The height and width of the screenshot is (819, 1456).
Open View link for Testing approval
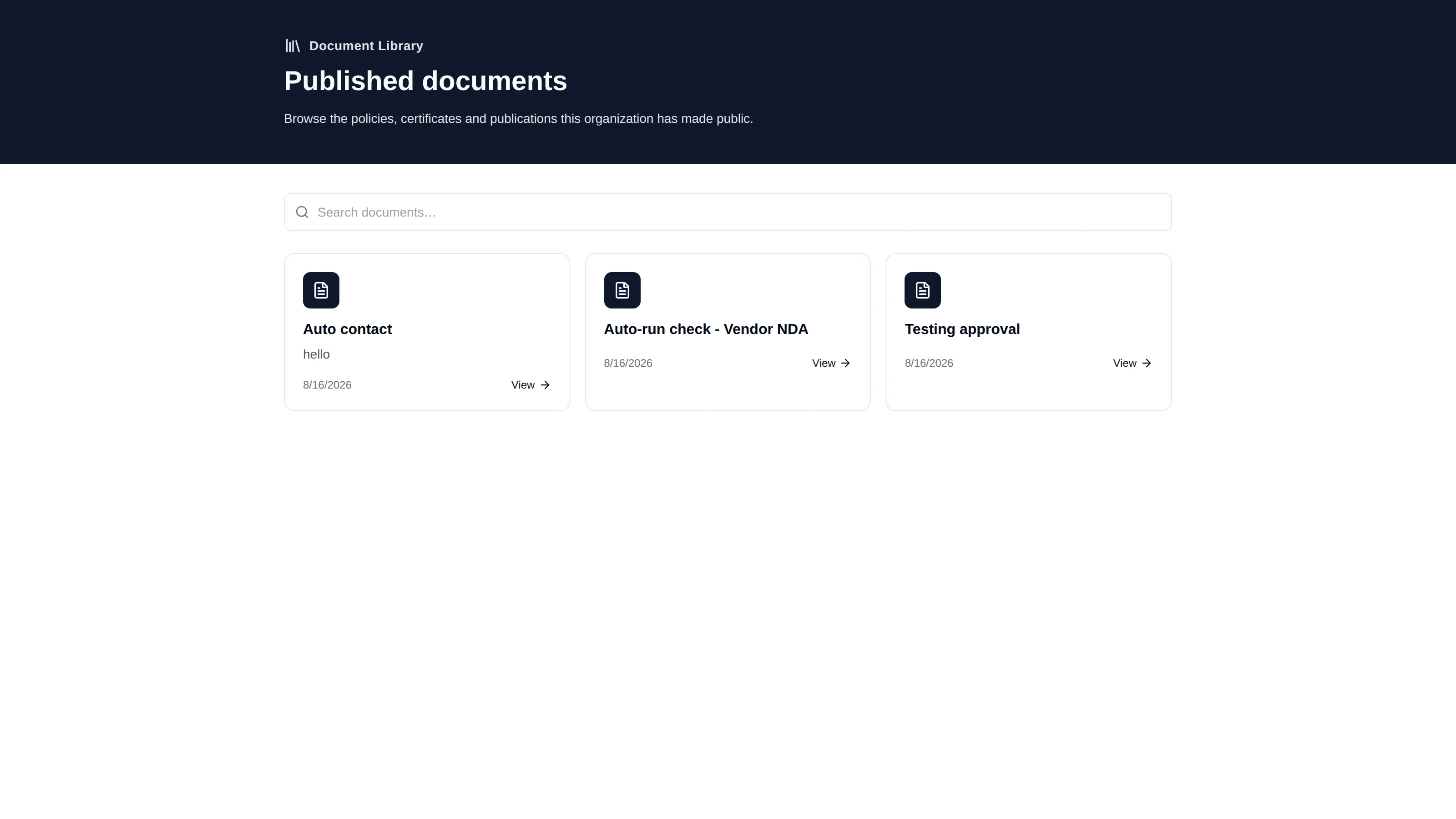[1132, 363]
